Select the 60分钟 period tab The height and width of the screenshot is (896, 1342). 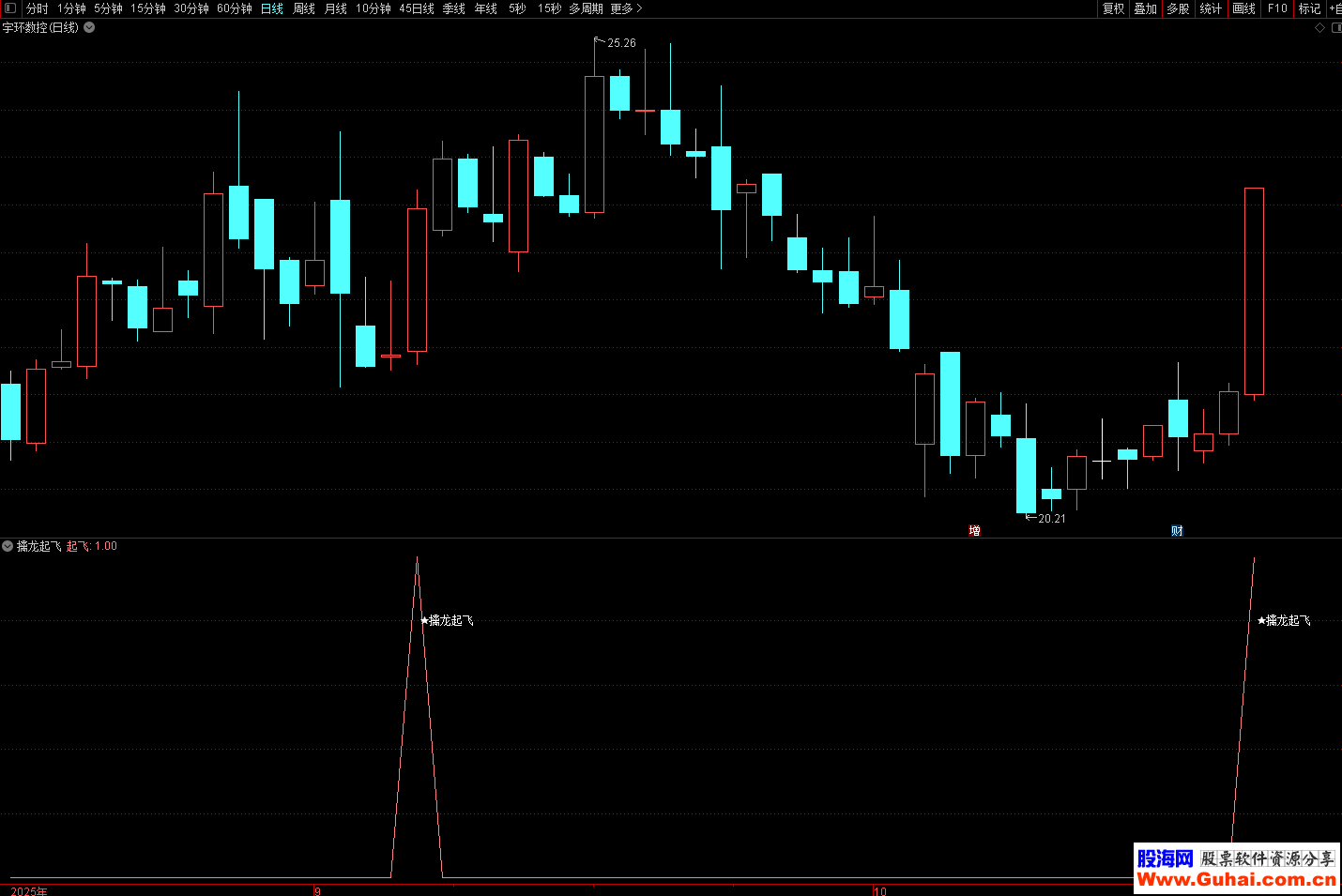tap(234, 8)
